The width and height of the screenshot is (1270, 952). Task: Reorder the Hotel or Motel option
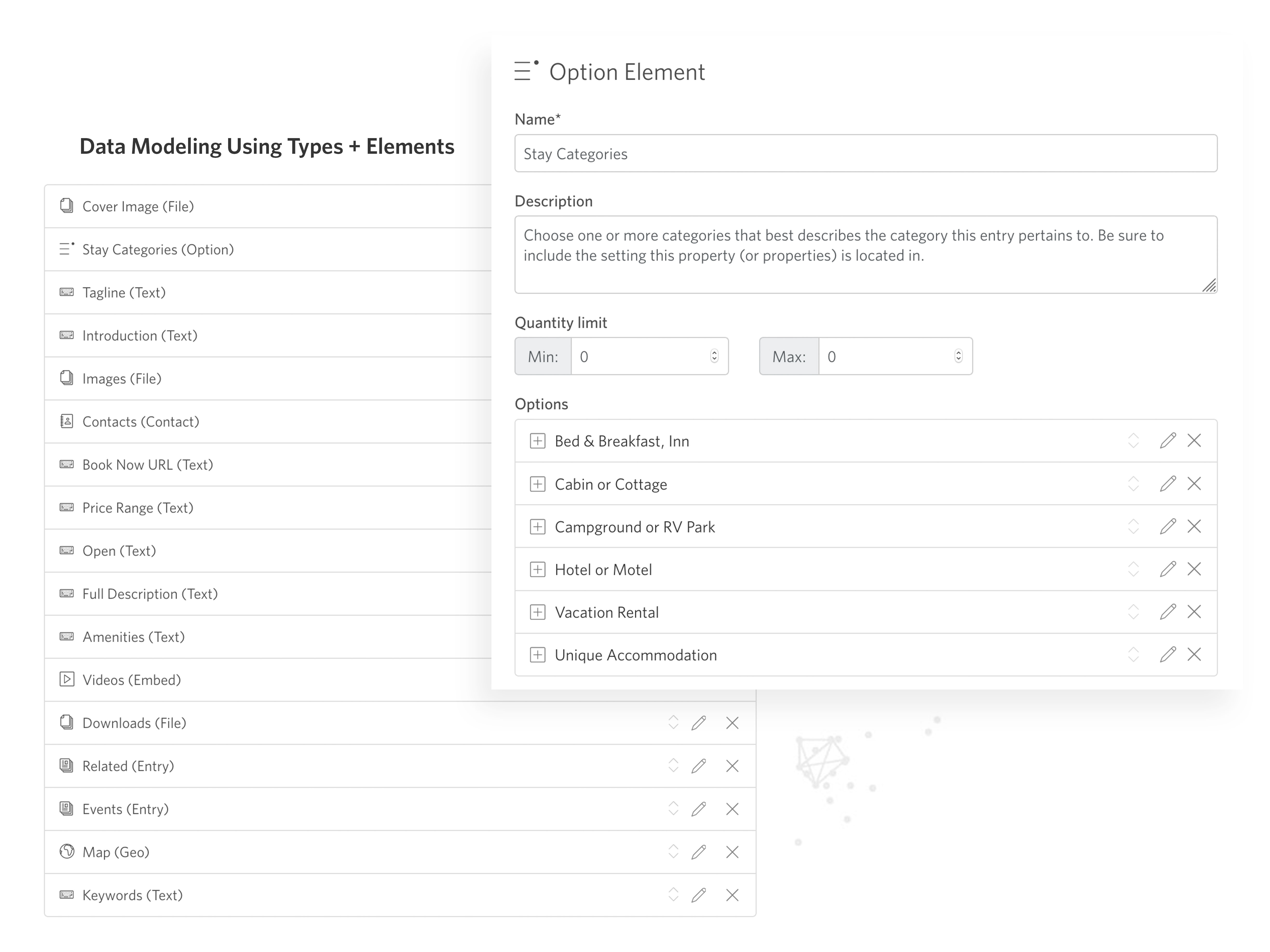point(1133,569)
